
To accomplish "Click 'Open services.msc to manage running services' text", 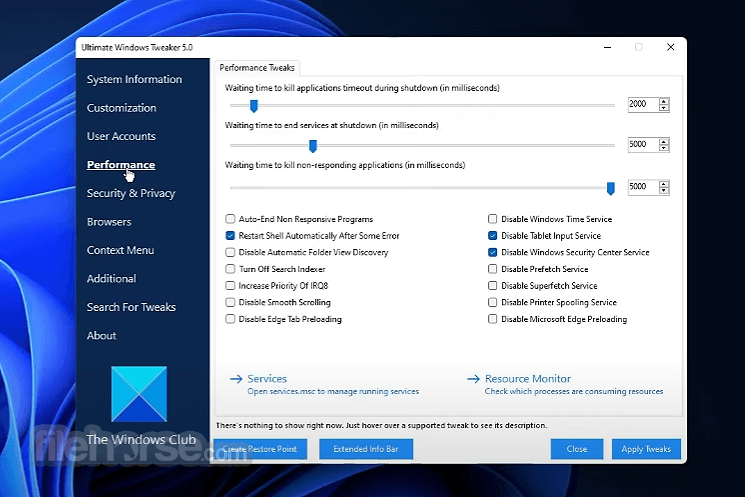I will pos(333,392).
